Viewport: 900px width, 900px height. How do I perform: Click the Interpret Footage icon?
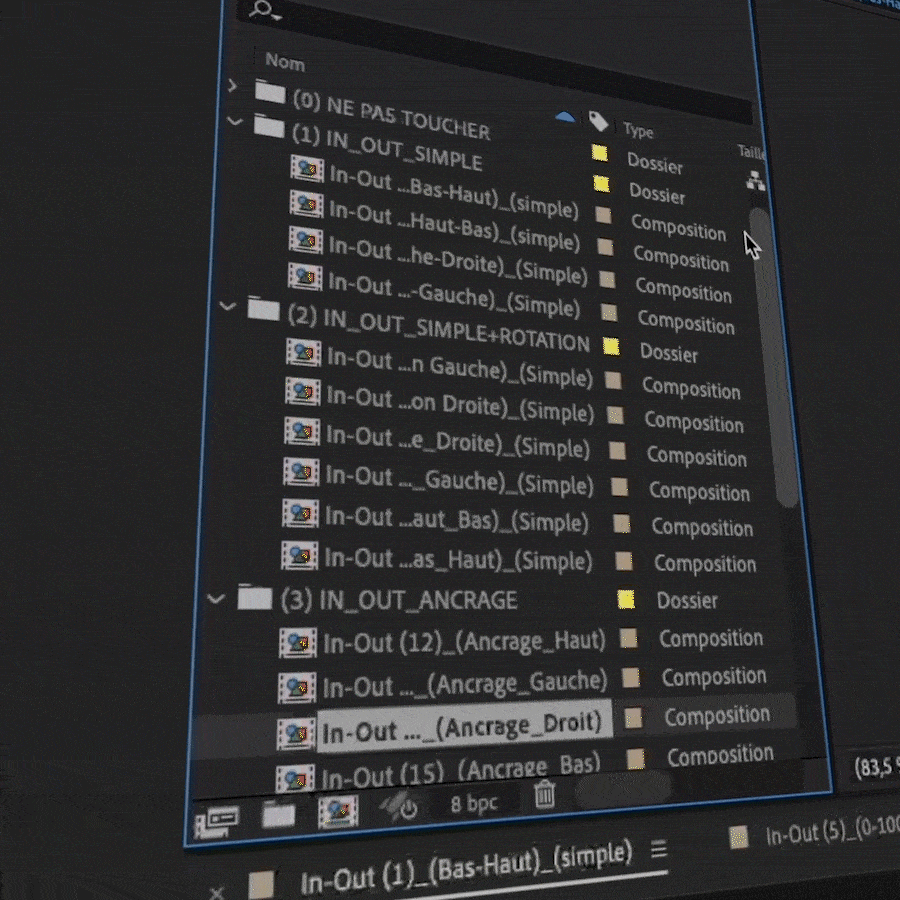coord(217,819)
